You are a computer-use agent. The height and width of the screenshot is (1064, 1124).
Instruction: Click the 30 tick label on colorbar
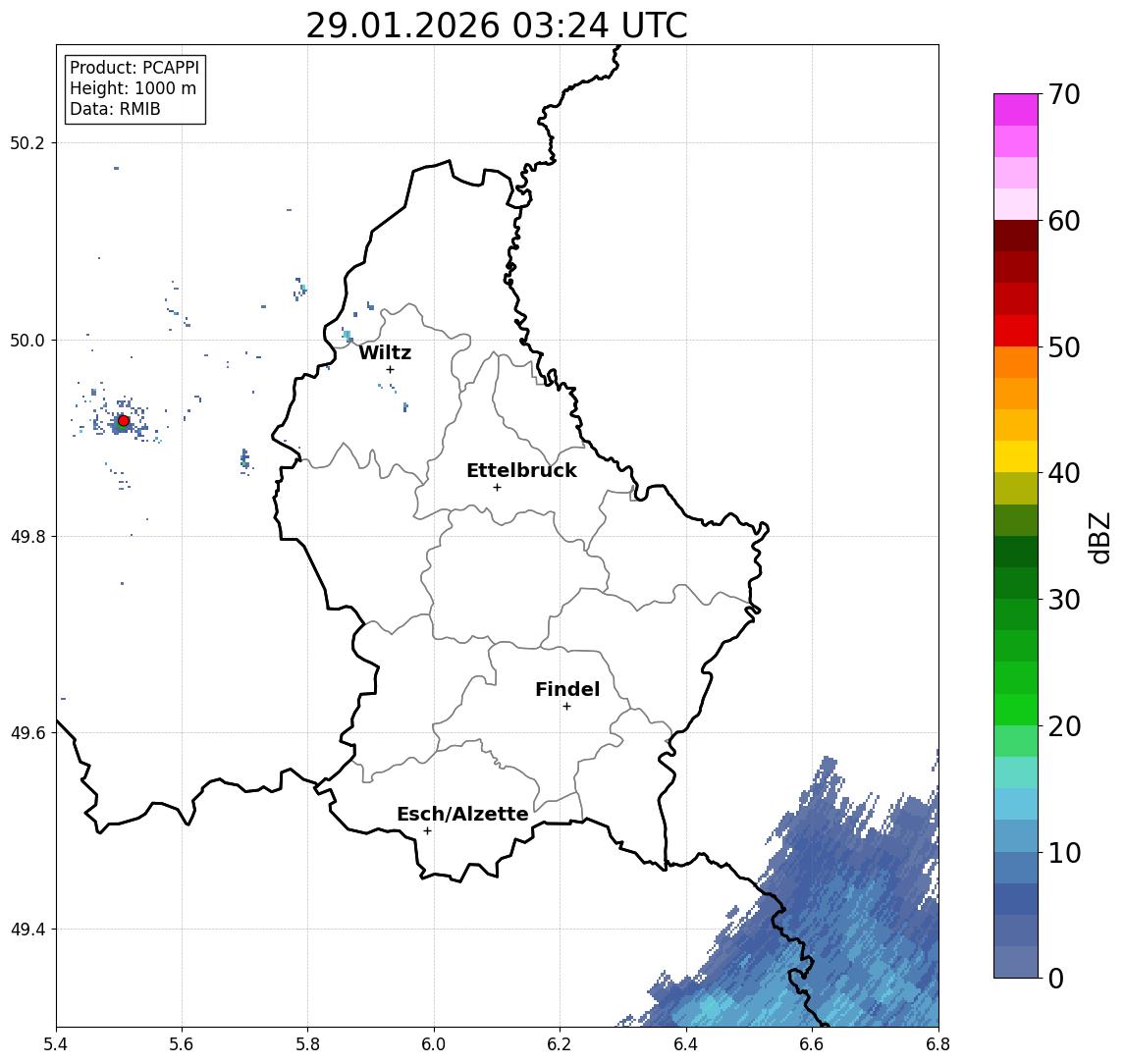tap(1064, 600)
